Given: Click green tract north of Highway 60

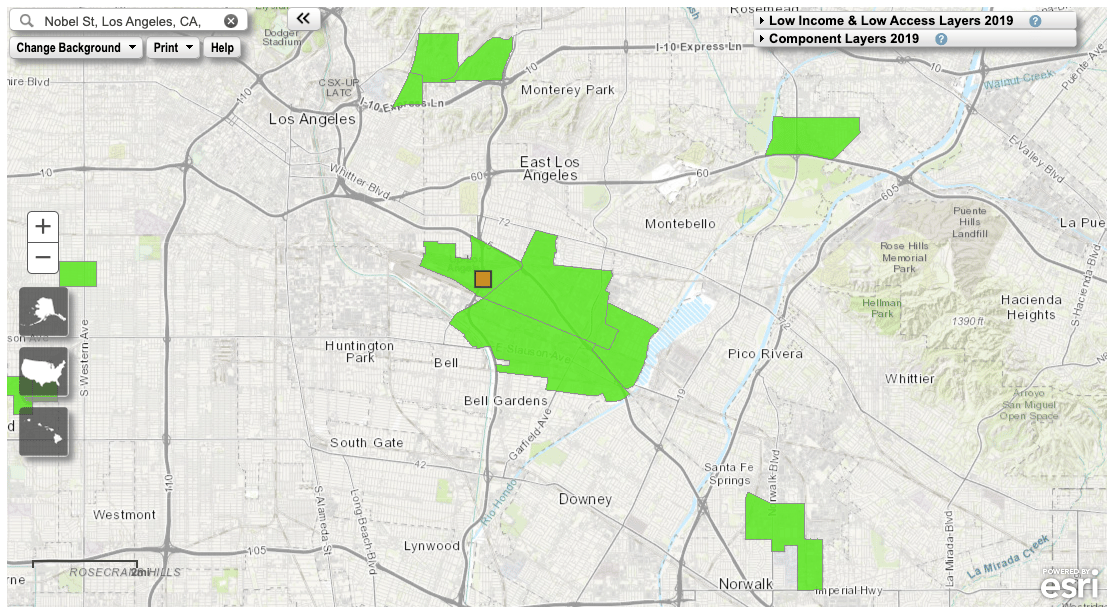Looking at the screenshot, I should [x=813, y=135].
